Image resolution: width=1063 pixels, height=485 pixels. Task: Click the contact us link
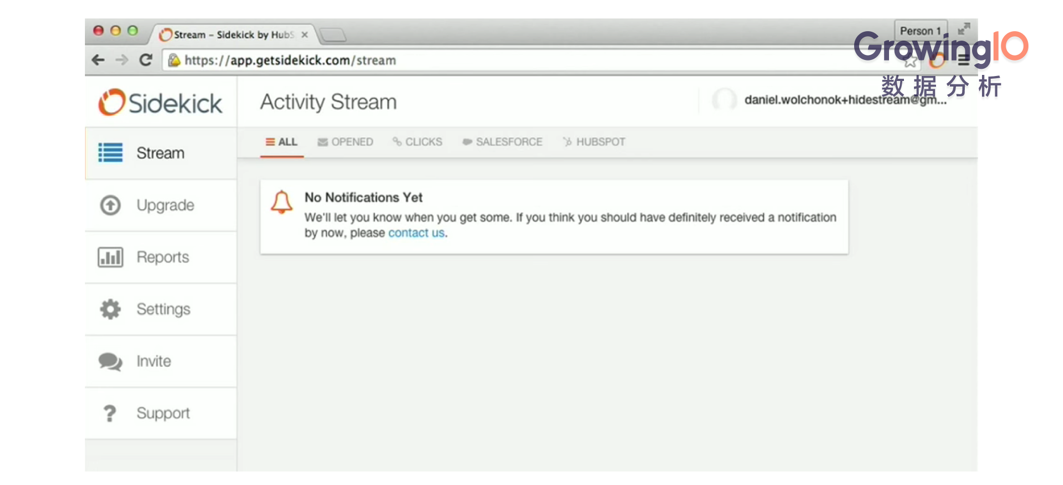pyautogui.click(x=416, y=233)
